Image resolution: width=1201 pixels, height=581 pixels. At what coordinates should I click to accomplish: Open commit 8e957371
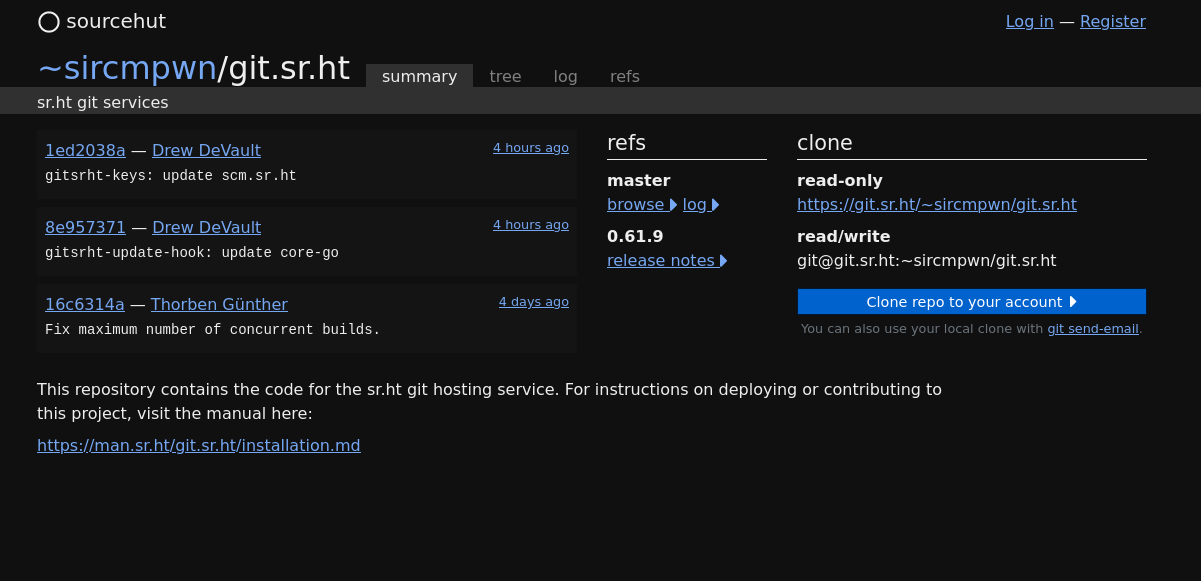click(85, 227)
